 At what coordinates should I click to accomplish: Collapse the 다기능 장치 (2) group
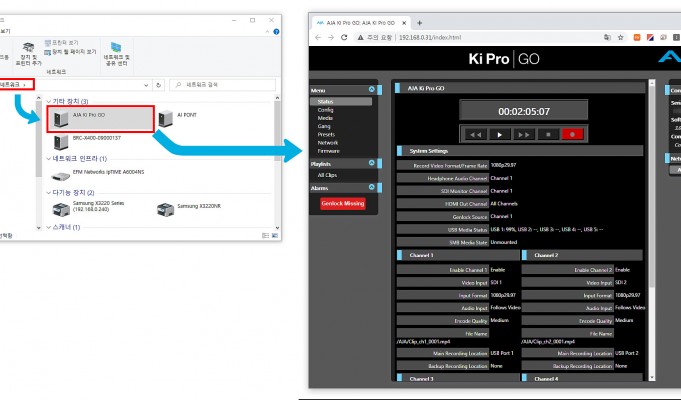pyautogui.click(x=49, y=192)
